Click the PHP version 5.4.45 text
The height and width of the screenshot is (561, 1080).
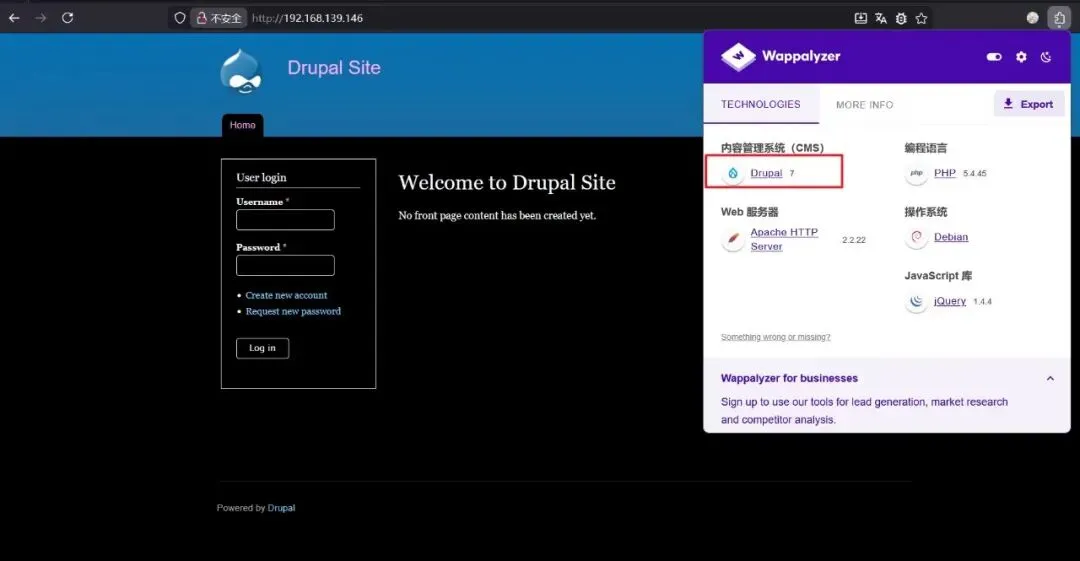pyautogui.click(x=975, y=174)
